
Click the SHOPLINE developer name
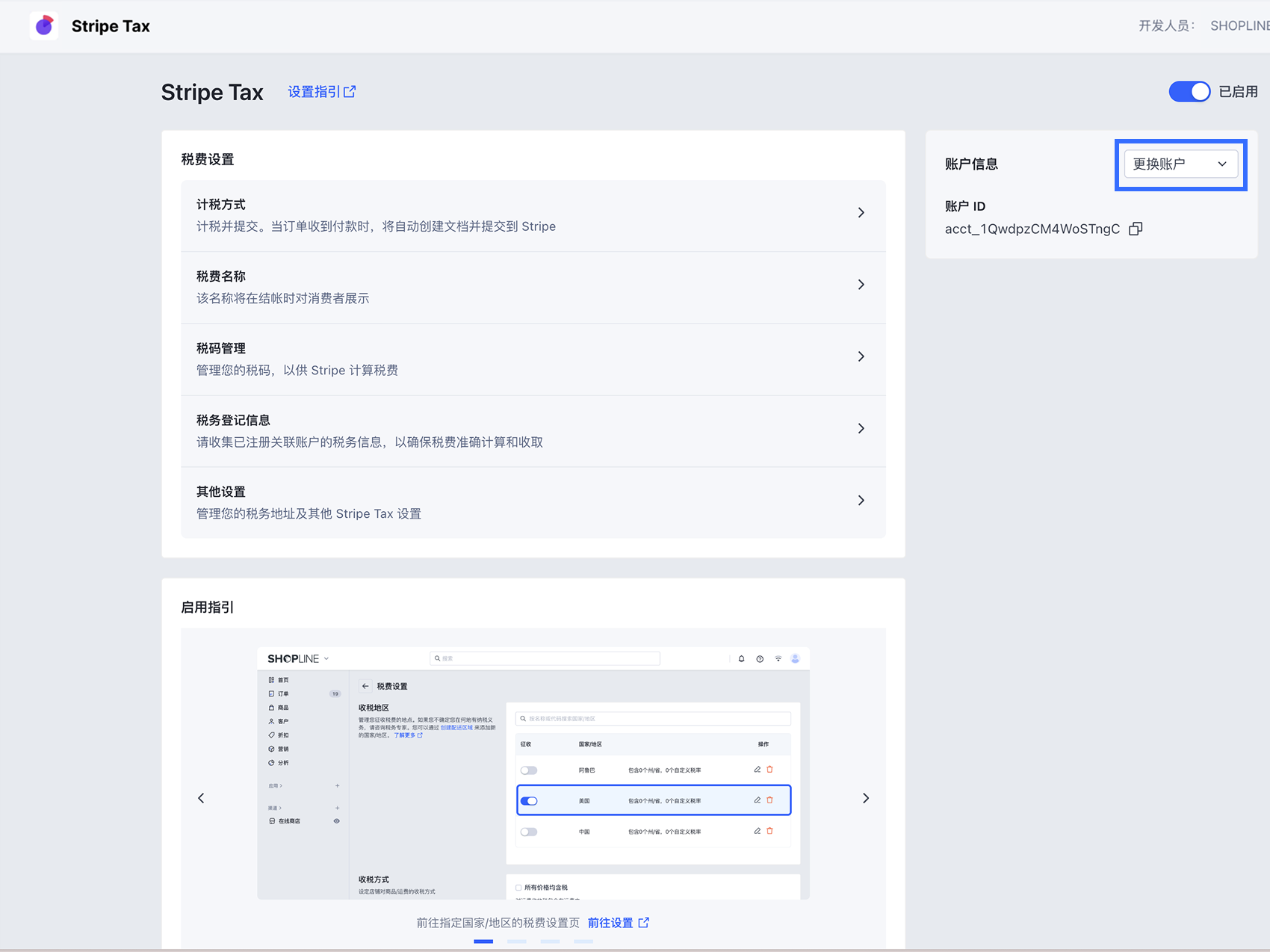(1239, 26)
